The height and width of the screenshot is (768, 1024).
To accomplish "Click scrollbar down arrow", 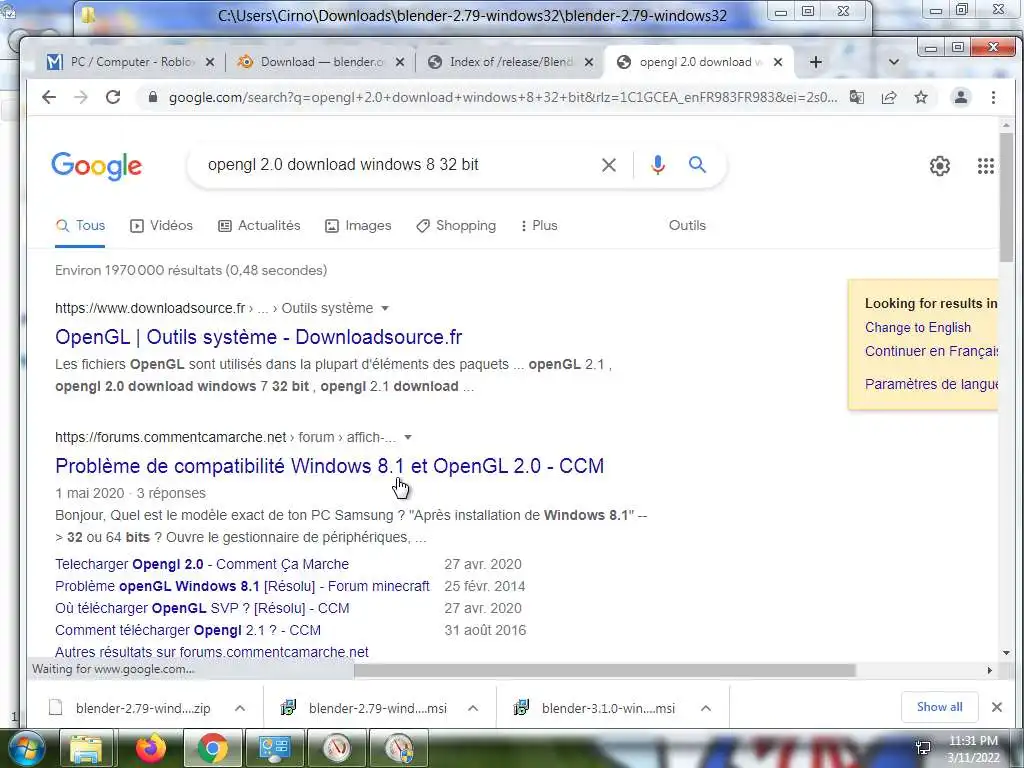I will pos(1006,652).
